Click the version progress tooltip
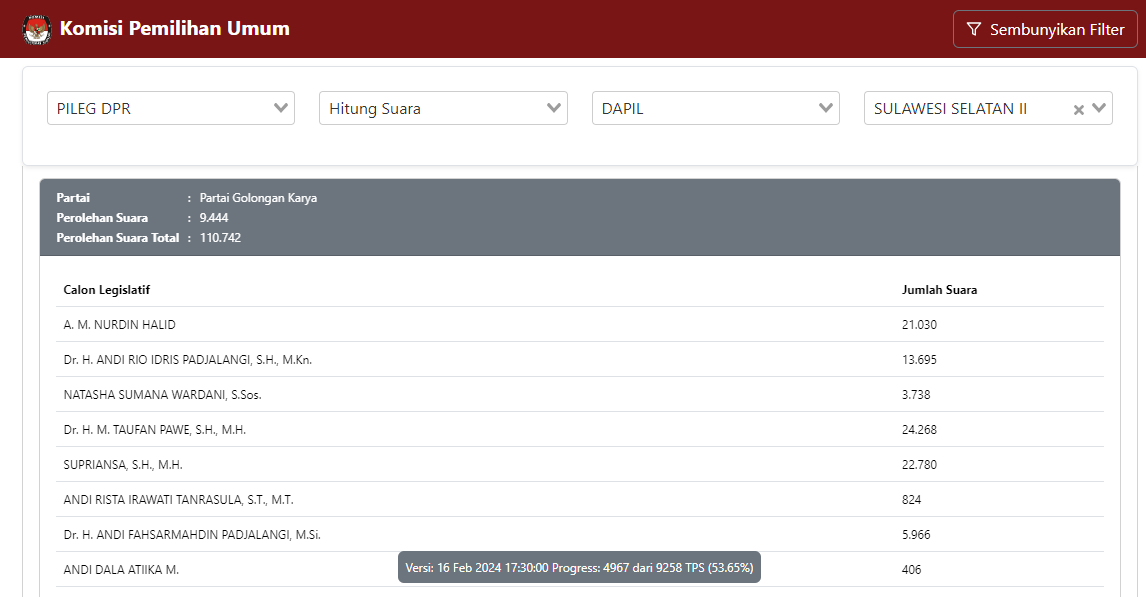Viewport: 1146px width, 597px height. (579, 568)
